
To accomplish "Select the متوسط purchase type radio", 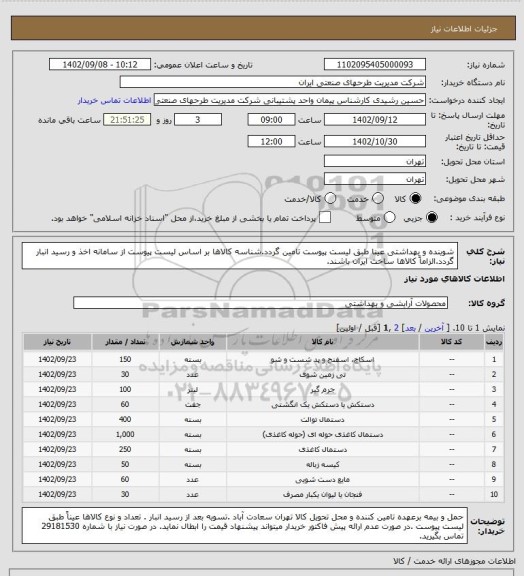I will pos(390,217).
